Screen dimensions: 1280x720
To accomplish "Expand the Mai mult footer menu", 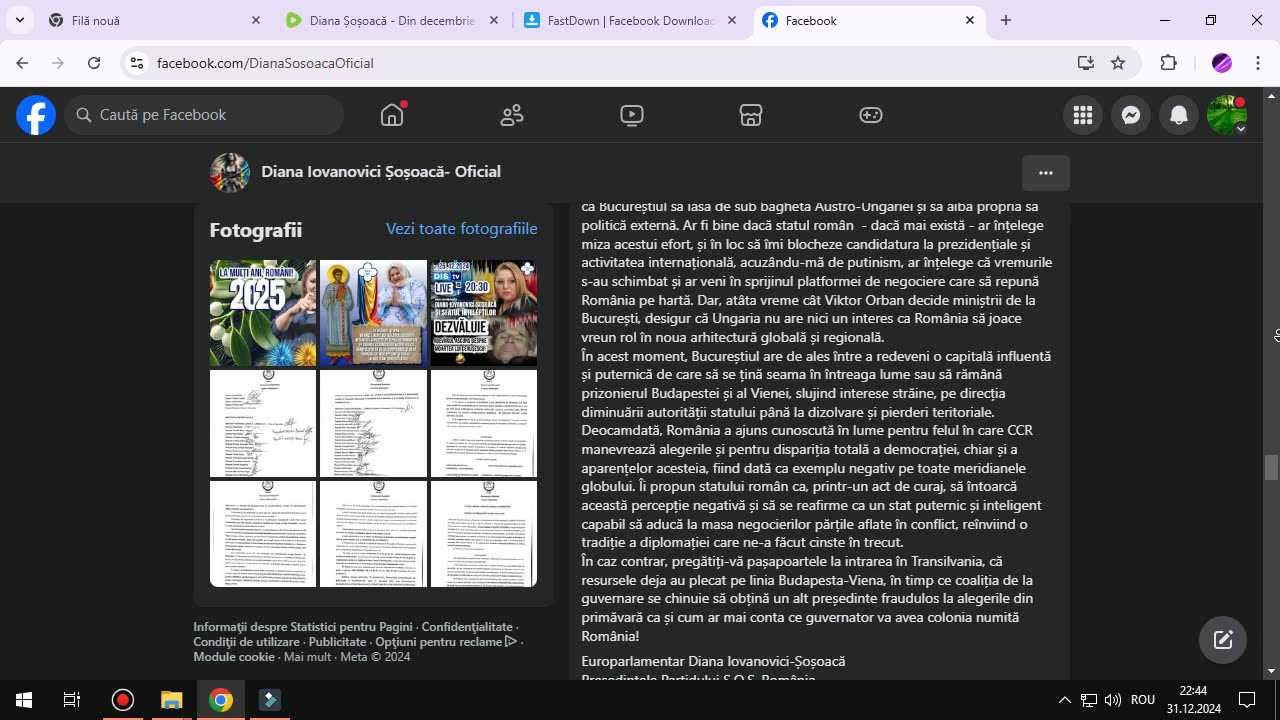I will coord(307,657).
